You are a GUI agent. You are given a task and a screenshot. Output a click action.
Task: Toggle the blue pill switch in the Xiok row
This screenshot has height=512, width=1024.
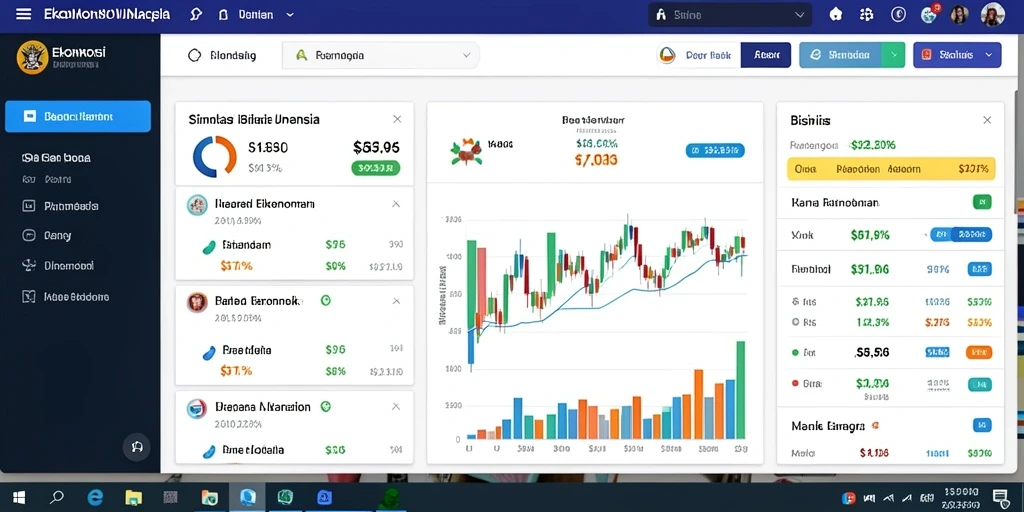961,234
